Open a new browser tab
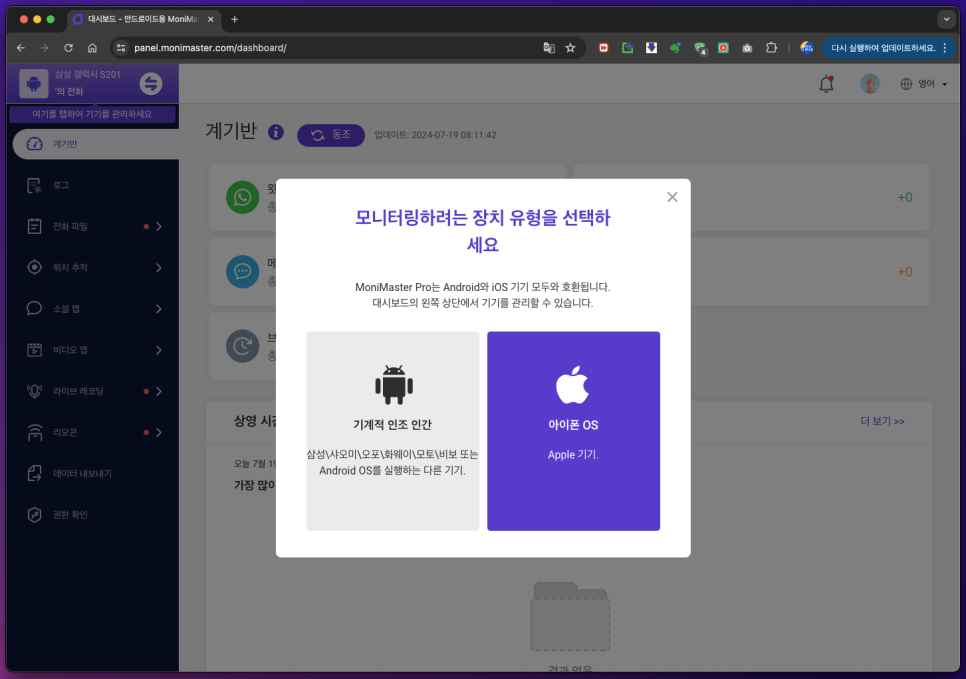This screenshot has width=966, height=679. (x=235, y=19)
